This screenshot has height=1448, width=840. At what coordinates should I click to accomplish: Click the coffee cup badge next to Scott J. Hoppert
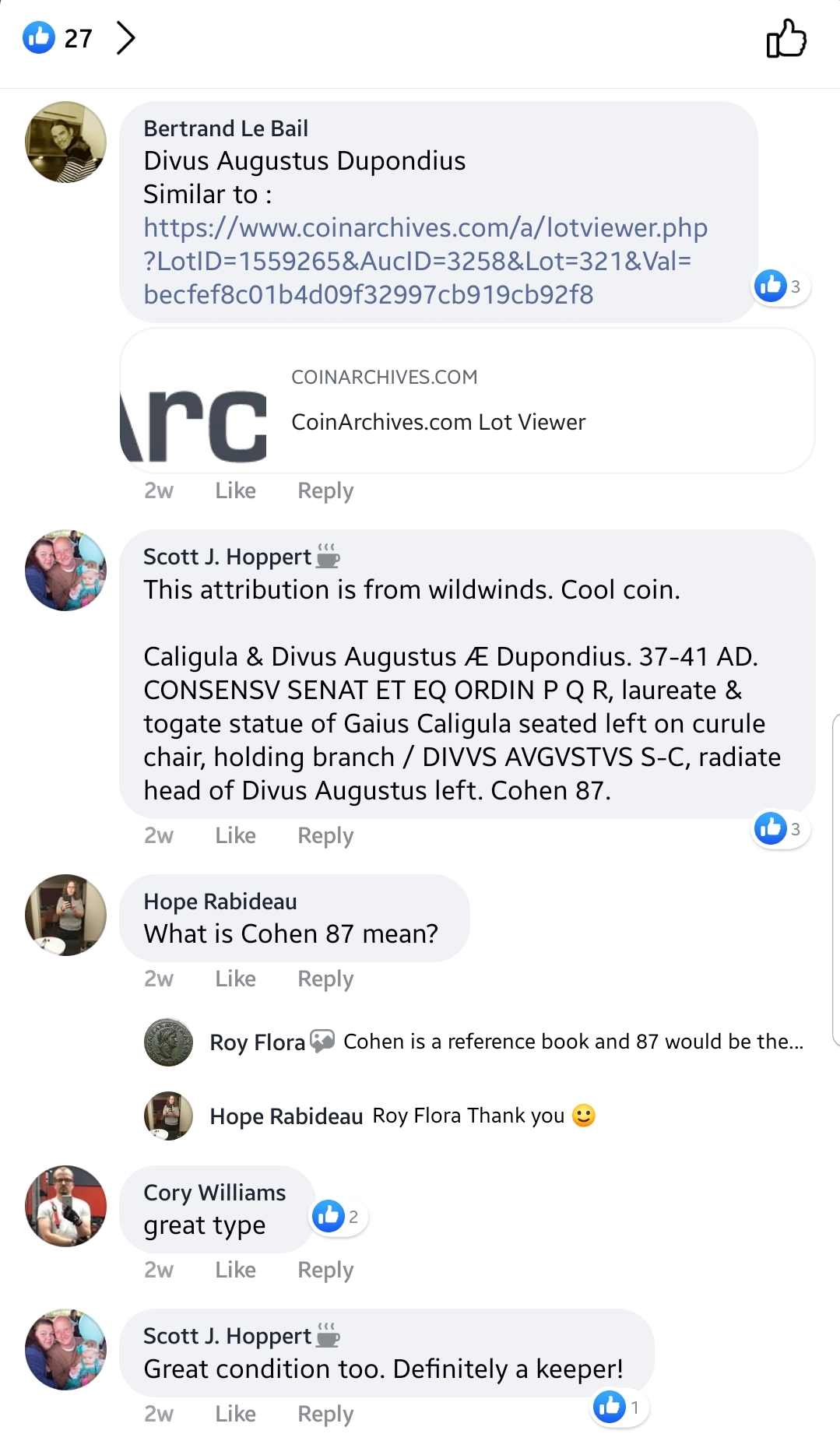click(328, 556)
